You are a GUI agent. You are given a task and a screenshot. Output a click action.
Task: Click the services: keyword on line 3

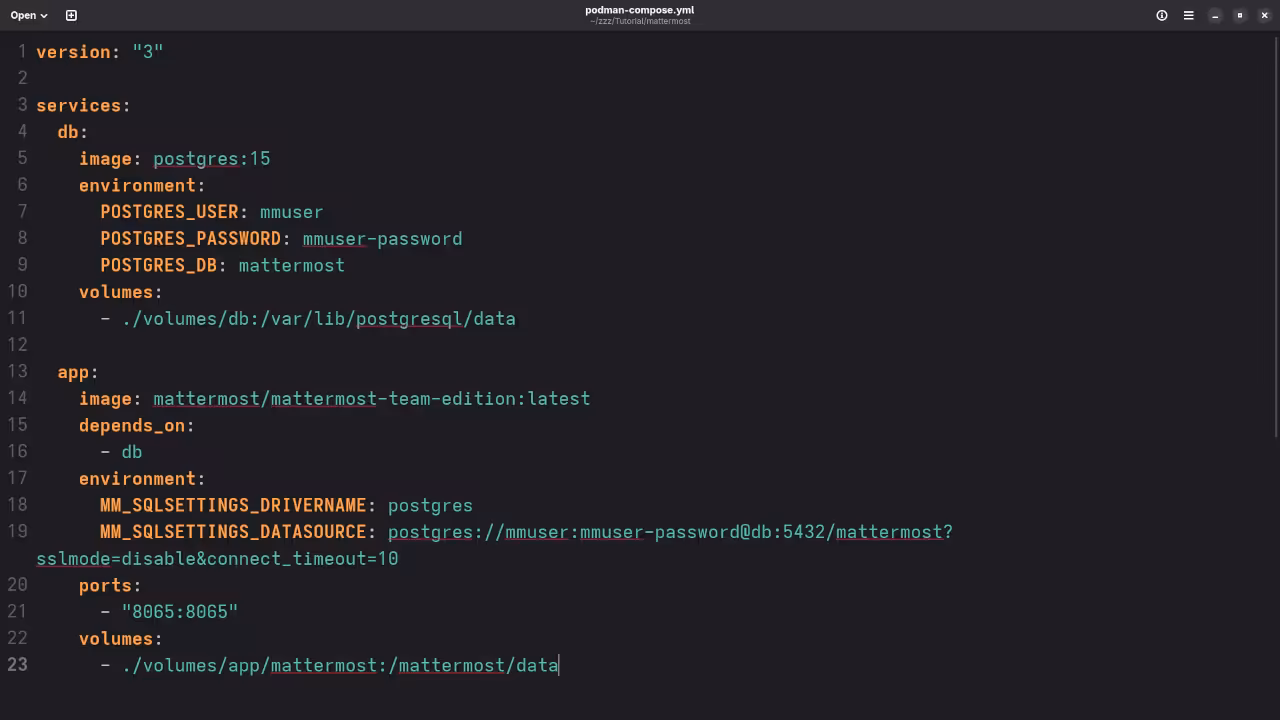78,105
